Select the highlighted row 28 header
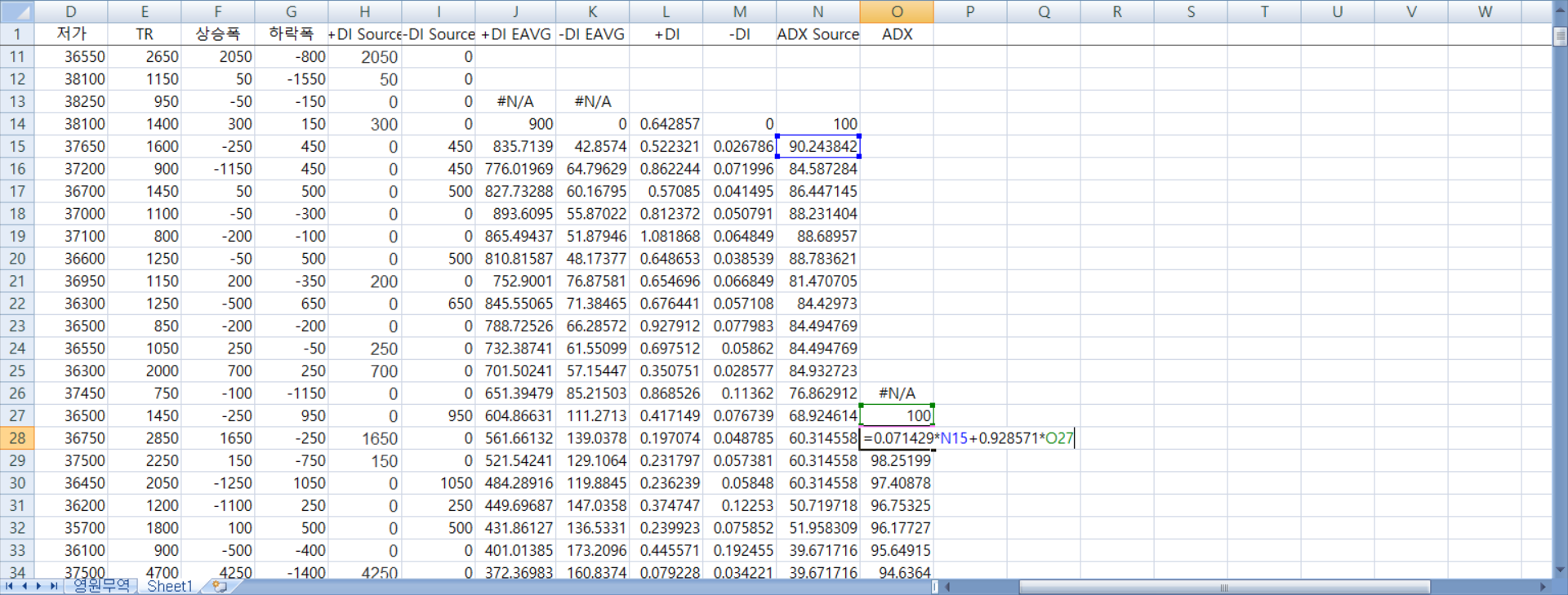The height and width of the screenshot is (595, 1568). point(16,438)
